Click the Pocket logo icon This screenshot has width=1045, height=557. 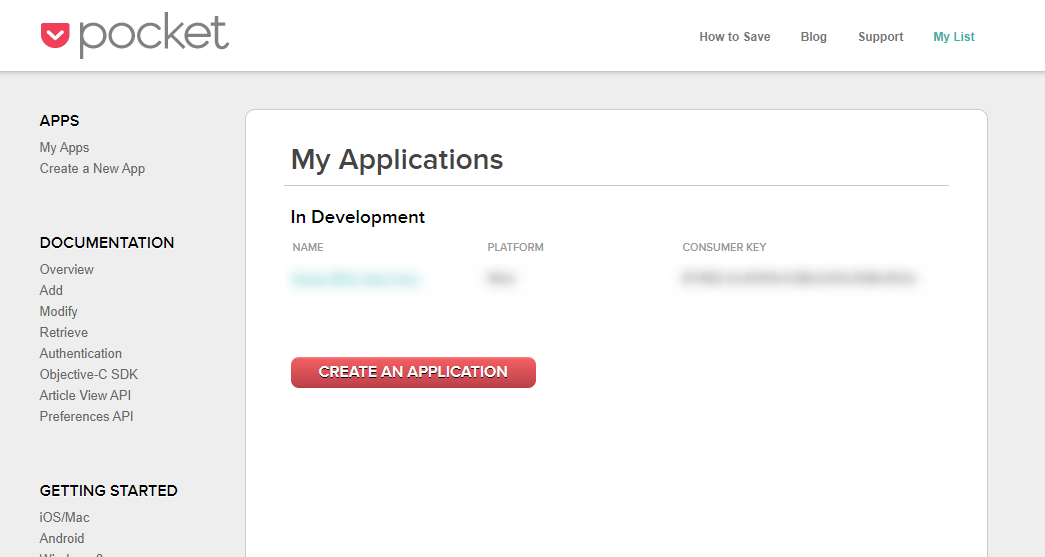(x=55, y=36)
